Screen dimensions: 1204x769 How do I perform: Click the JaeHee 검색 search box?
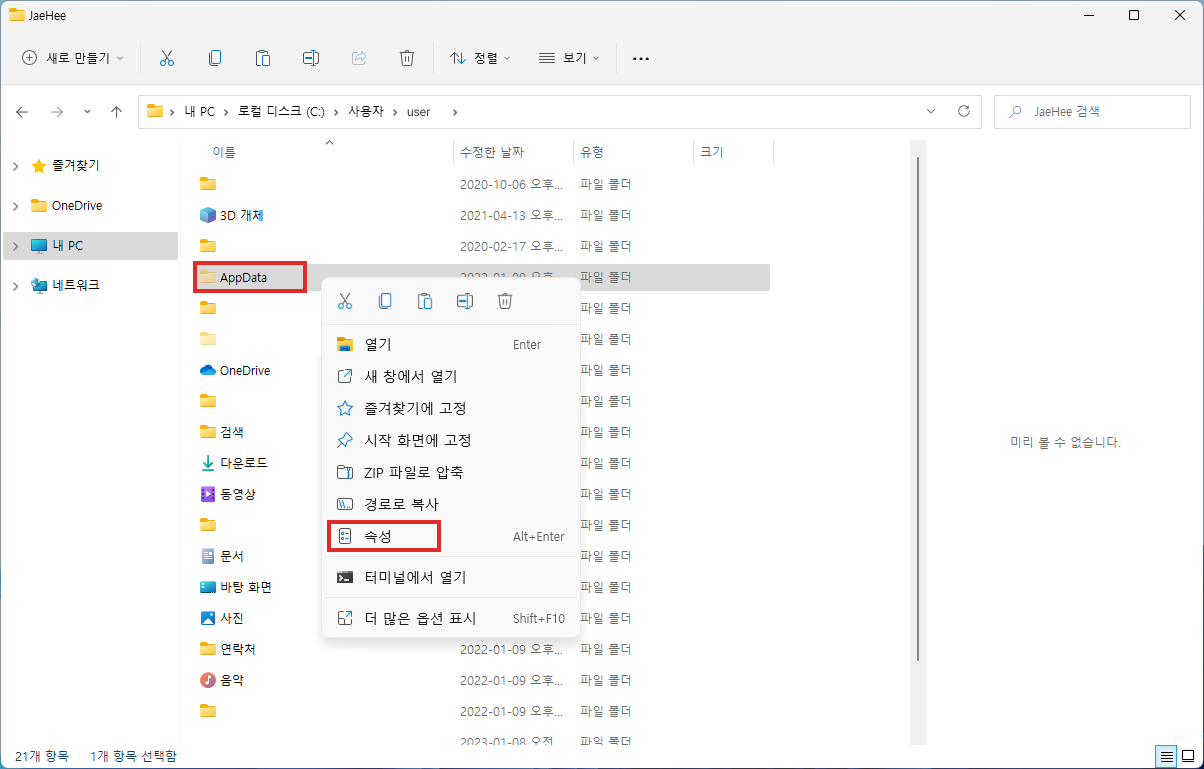[x=1093, y=112]
